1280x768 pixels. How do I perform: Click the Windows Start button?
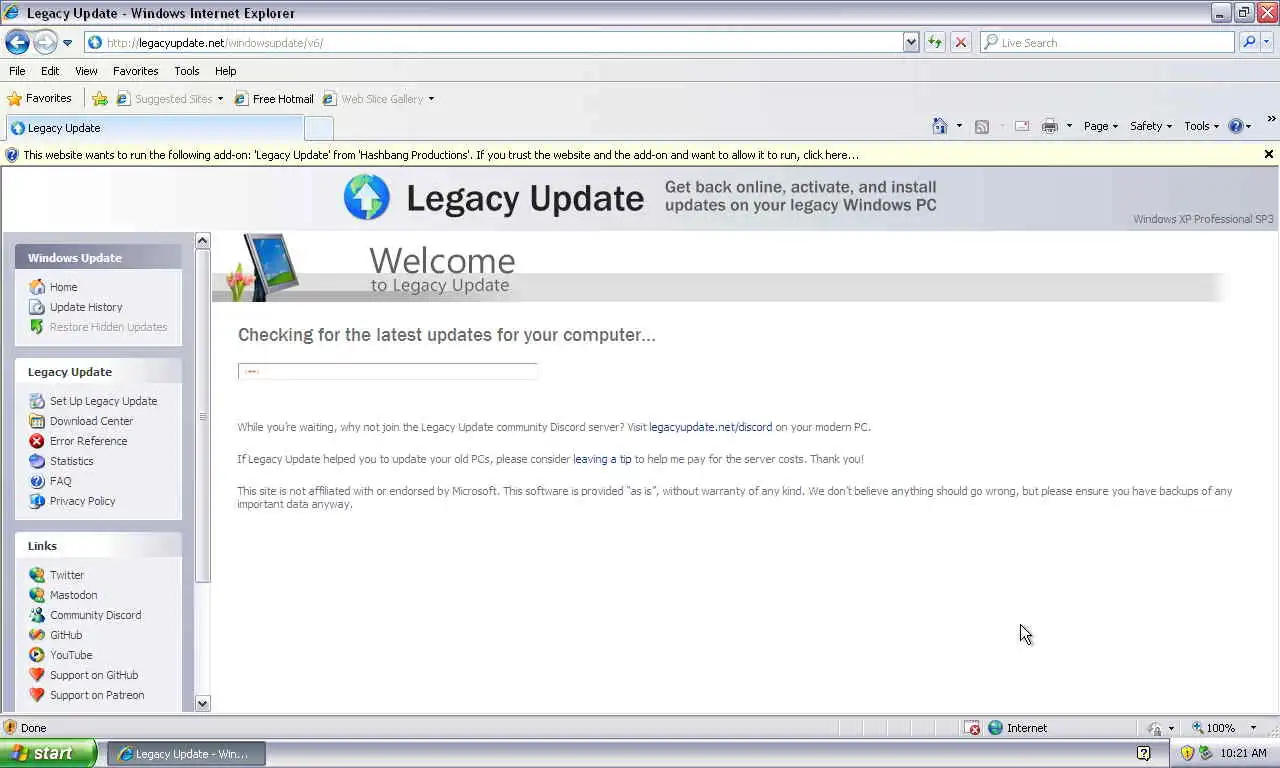(48, 754)
